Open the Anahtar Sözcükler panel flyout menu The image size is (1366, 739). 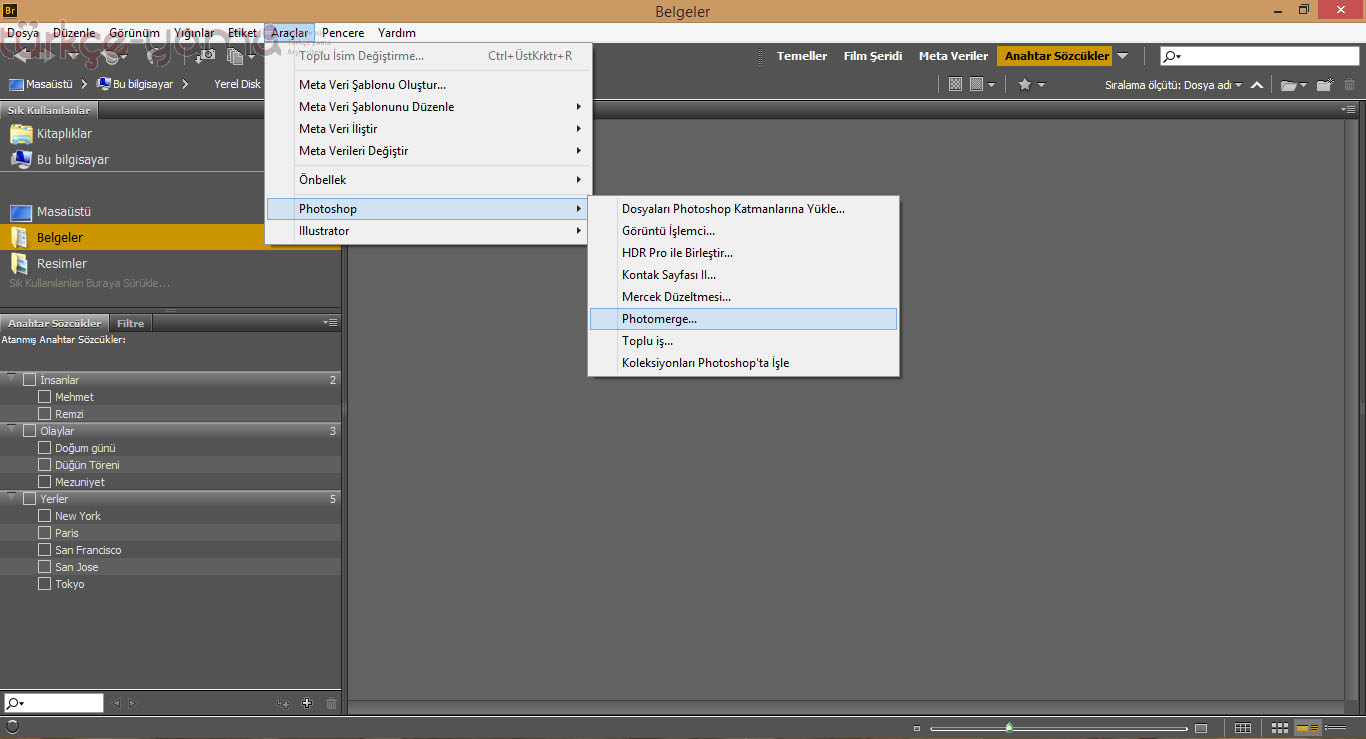(331, 323)
